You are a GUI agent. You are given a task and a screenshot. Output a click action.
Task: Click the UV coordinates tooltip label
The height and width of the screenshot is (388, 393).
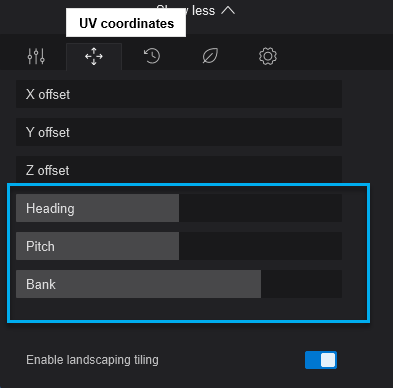tap(126, 23)
